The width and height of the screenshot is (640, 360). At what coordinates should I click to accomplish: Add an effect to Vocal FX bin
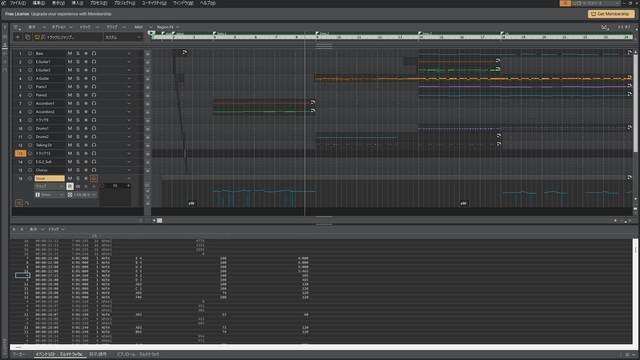[128, 186]
